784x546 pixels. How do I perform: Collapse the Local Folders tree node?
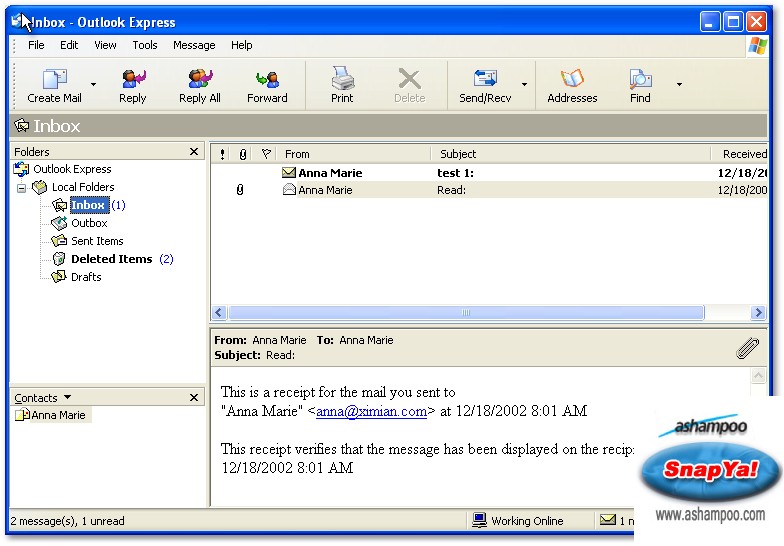click(22, 188)
